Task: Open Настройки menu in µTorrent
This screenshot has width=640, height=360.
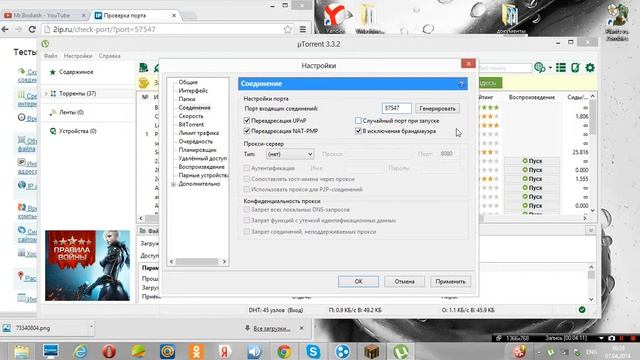Action: tap(78, 56)
